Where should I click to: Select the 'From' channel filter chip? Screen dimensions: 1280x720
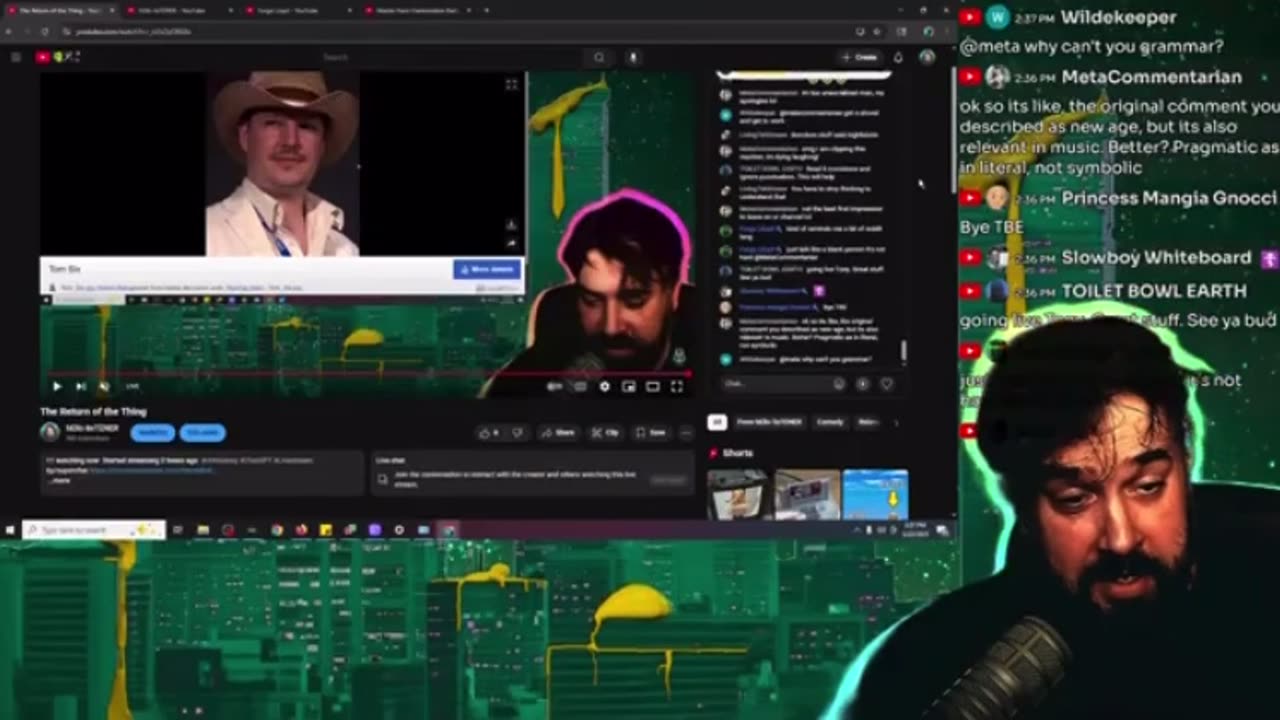pos(769,422)
